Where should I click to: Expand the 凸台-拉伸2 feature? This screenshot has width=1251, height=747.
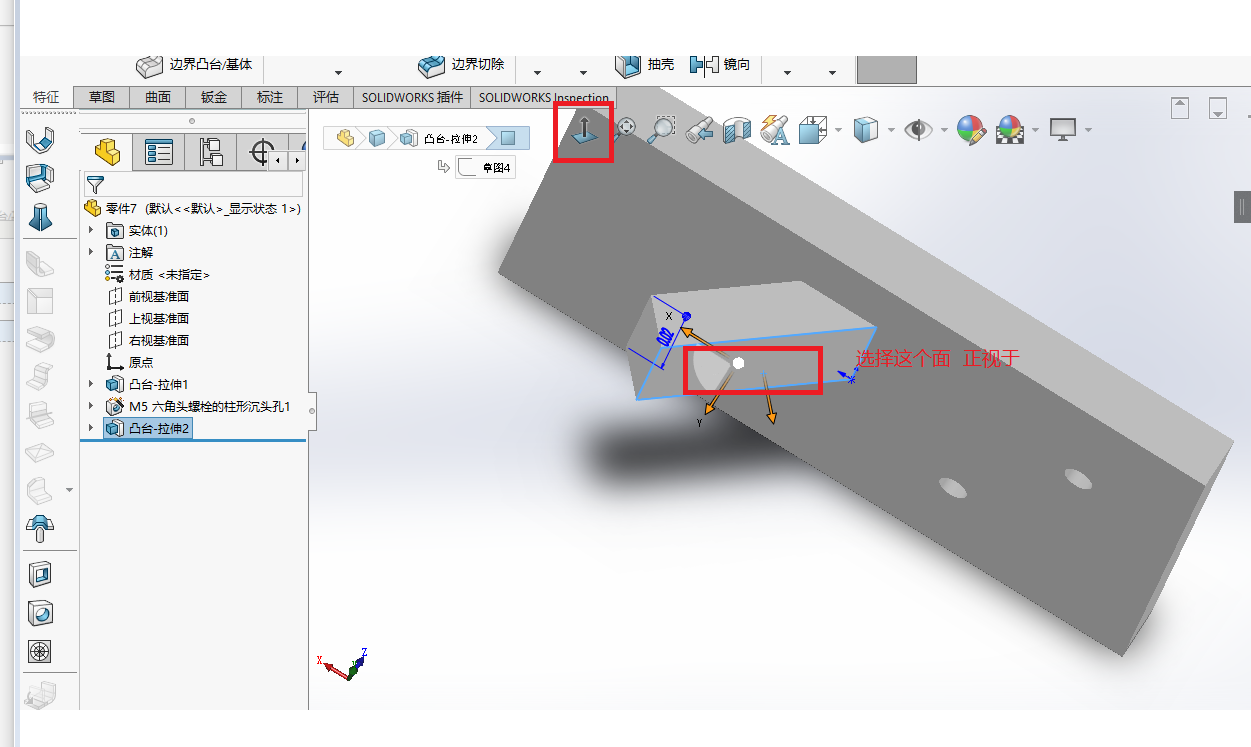[91, 428]
